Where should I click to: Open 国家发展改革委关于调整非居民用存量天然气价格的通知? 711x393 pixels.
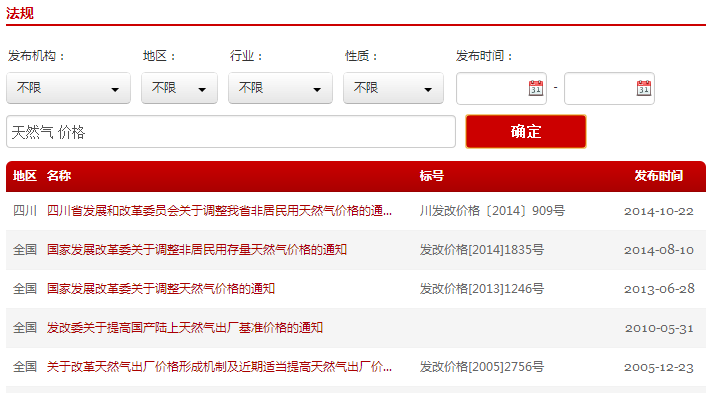pyautogui.click(x=197, y=250)
